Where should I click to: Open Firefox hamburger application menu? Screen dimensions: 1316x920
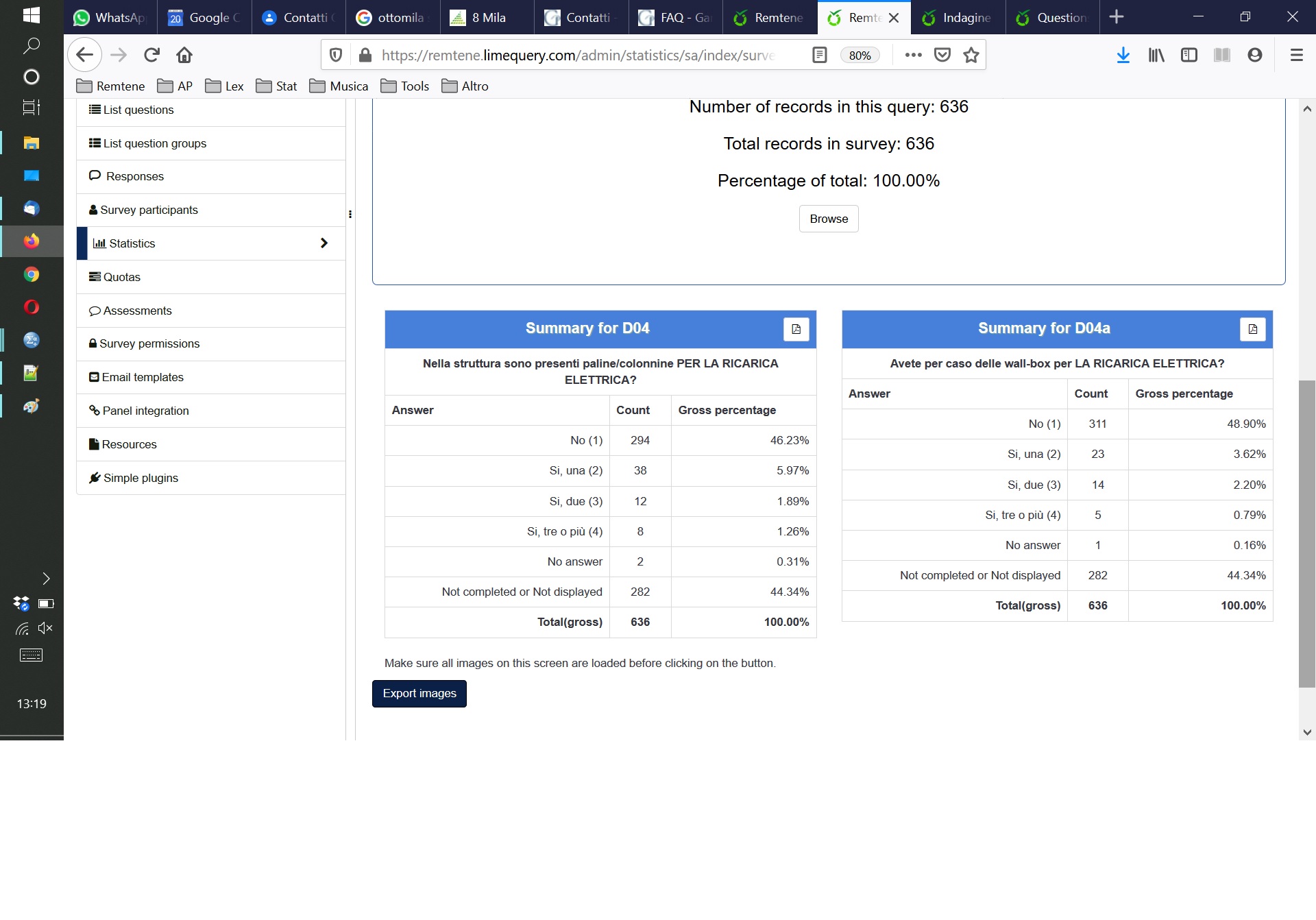[x=1296, y=55]
